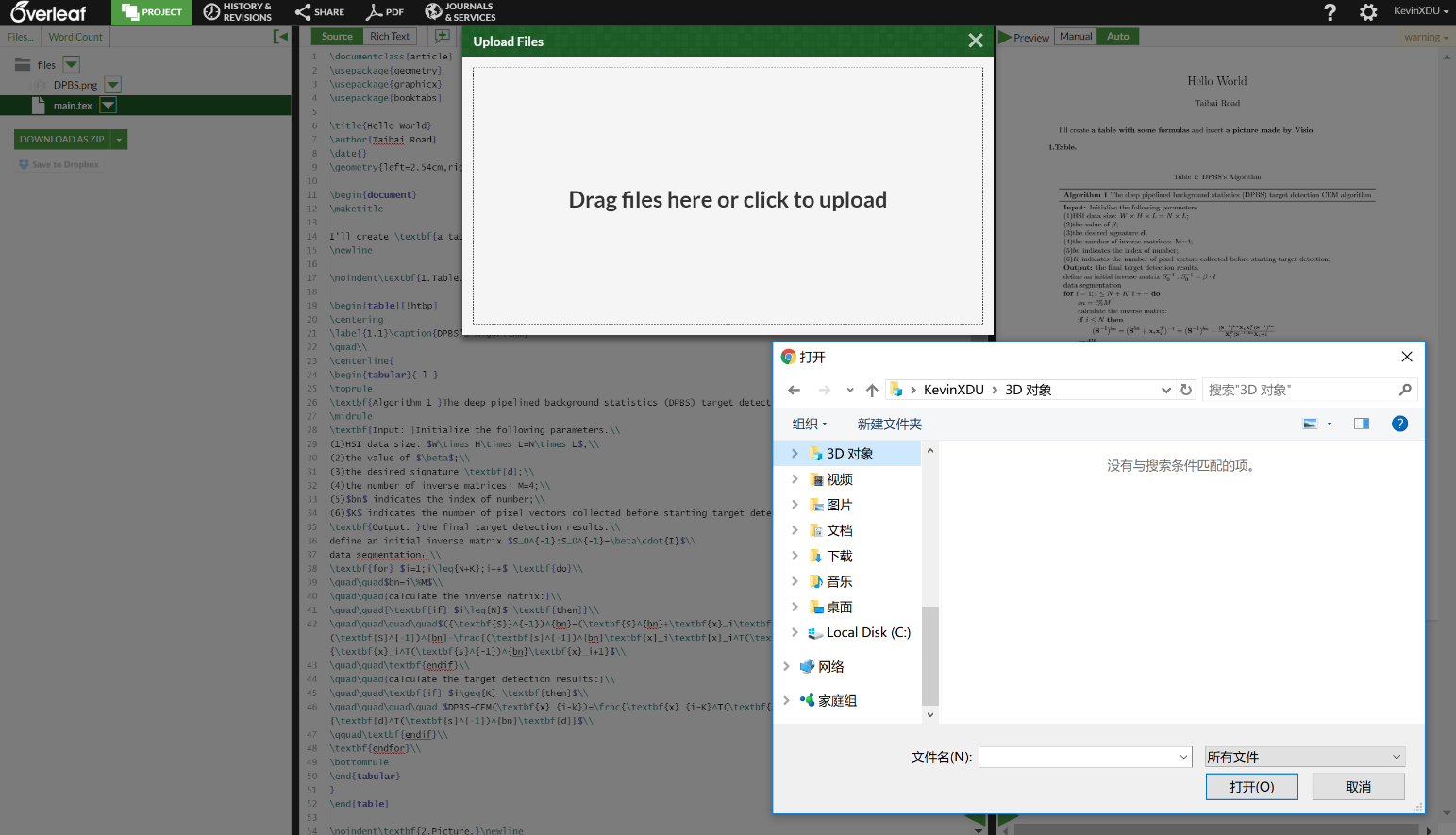Open the warning dropdown in preview pane
The image size is (1456, 835).
click(x=1423, y=35)
